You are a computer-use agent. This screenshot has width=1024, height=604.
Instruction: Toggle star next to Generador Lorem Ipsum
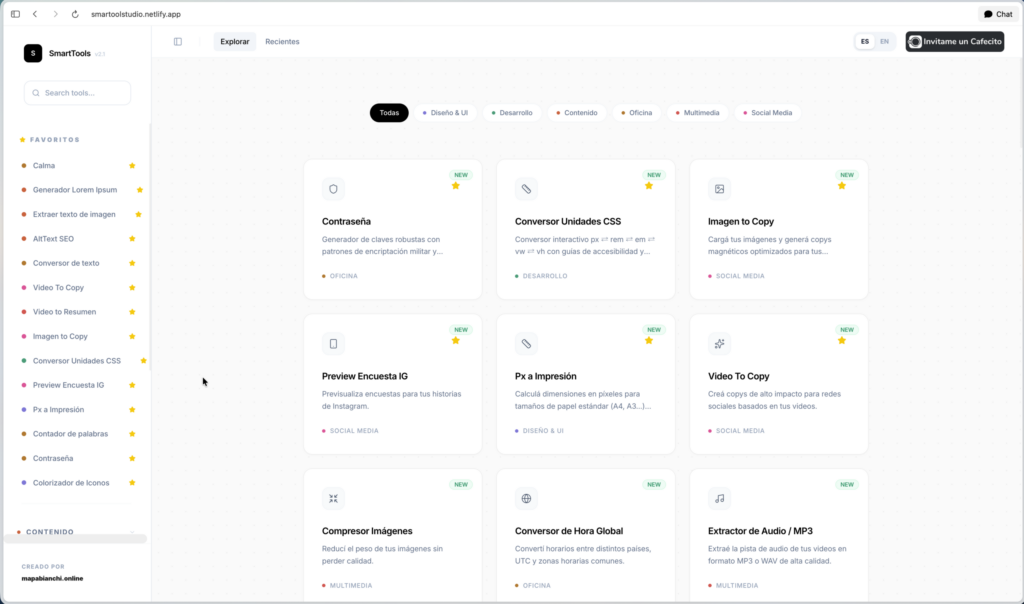click(x=140, y=190)
